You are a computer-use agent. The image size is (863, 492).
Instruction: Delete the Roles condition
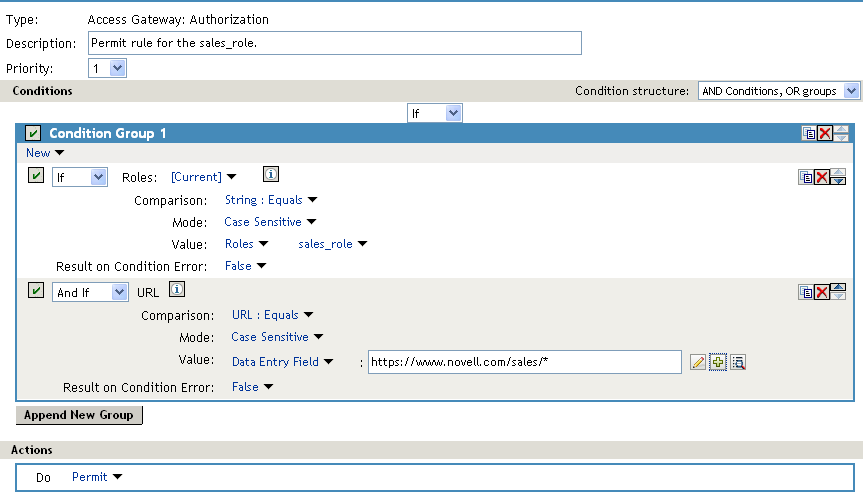pyautogui.click(x=822, y=177)
